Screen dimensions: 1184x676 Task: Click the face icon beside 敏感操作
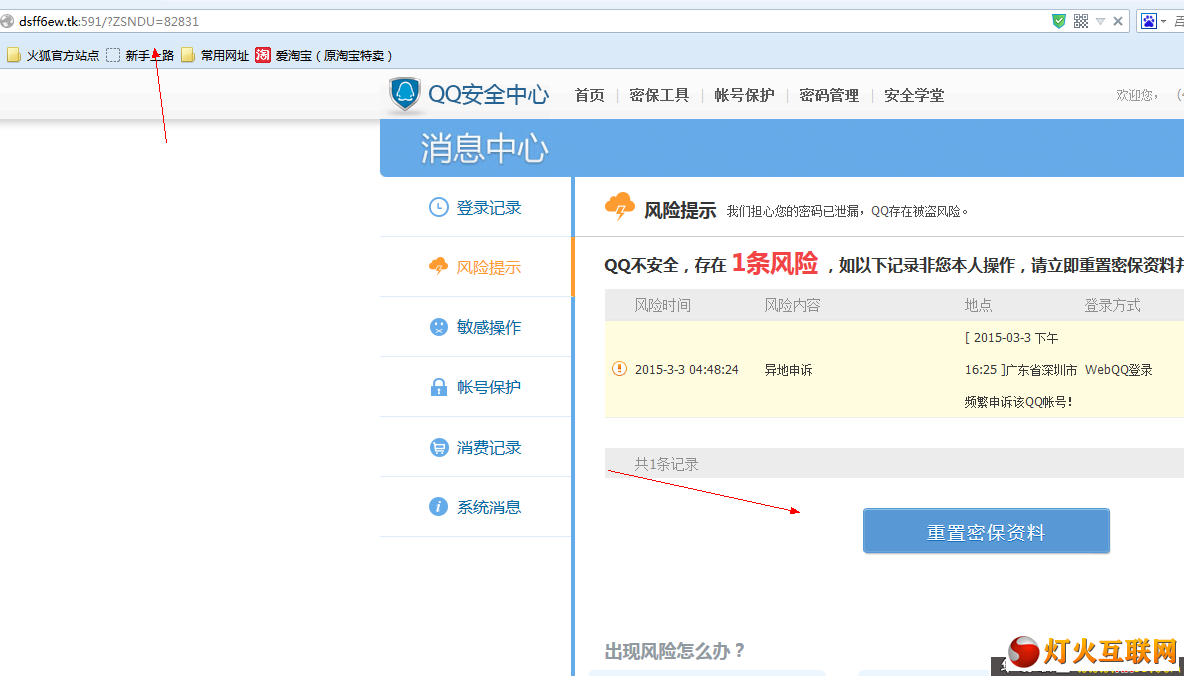coord(439,327)
